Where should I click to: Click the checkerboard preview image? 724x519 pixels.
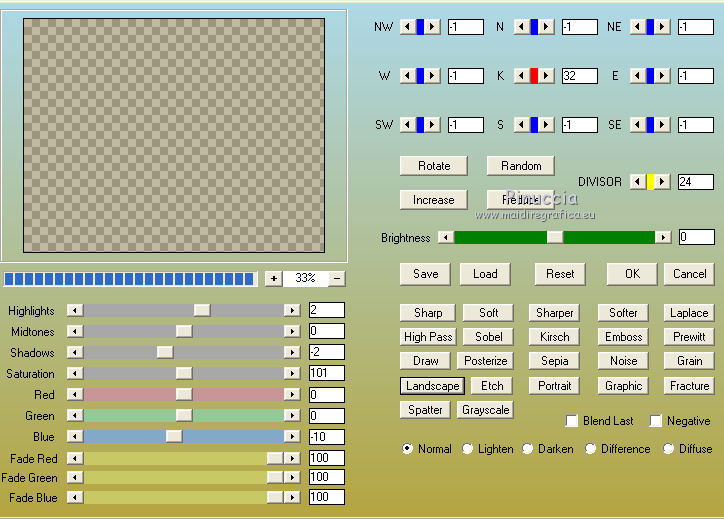[174, 135]
